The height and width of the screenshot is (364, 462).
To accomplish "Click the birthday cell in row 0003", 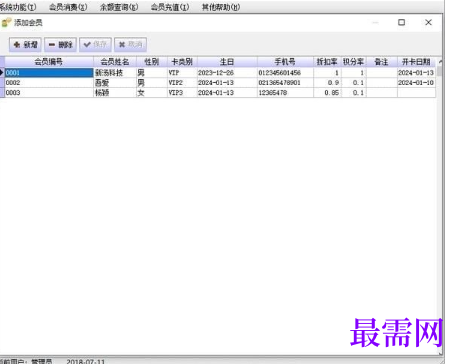I will [227, 93].
